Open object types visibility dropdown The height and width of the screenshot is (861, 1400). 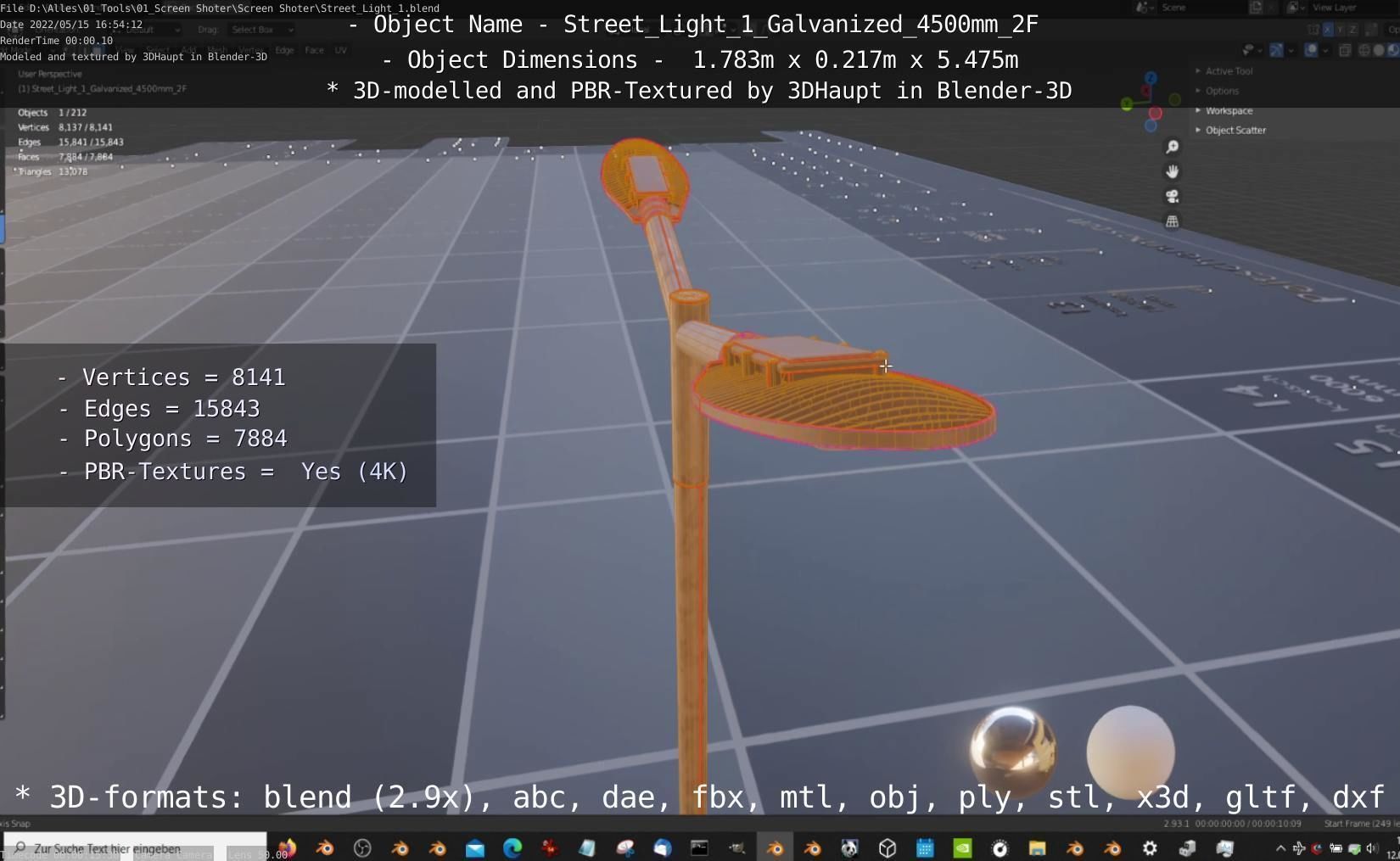[x=1252, y=50]
